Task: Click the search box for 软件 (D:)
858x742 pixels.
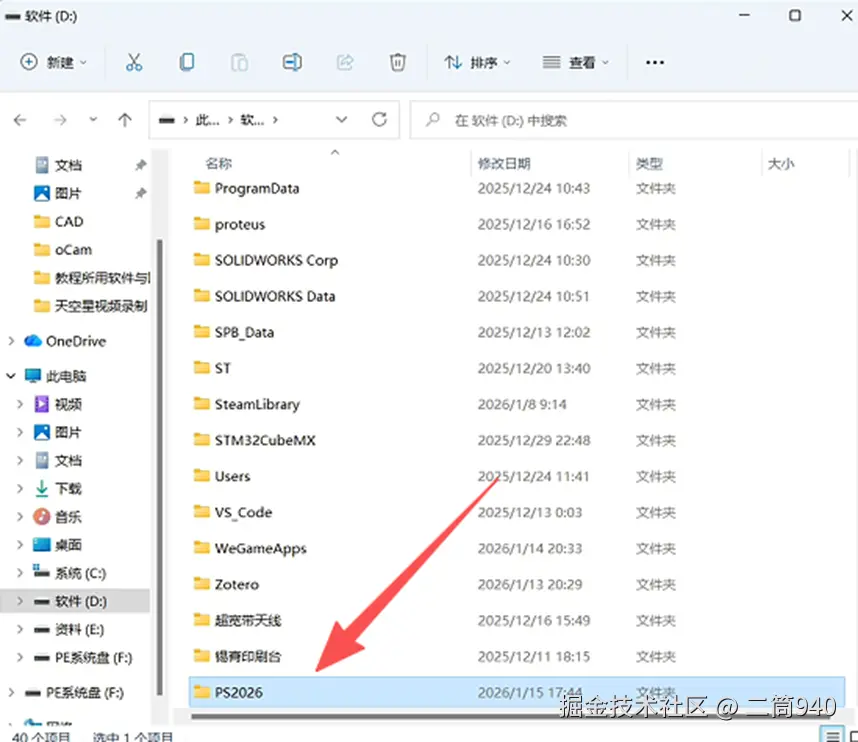Action: click(634, 120)
